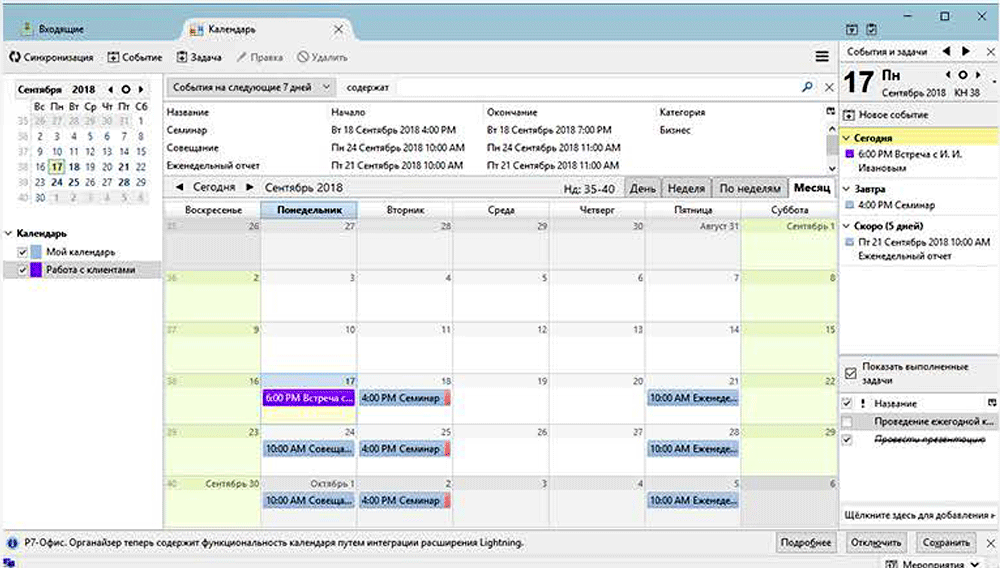Click blue color swatch of Мой календарь
The width and height of the screenshot is (1000, 568).
tap(36, 252)
